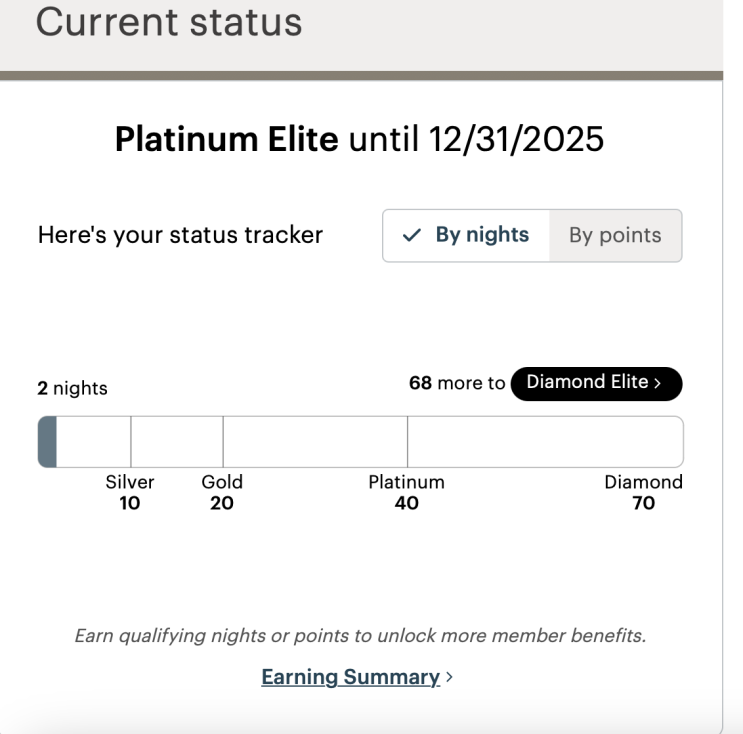Viewport: 743px width, 734px height.
Task: Select the Silver 10 milestone label
Action: tap(130, 492)
